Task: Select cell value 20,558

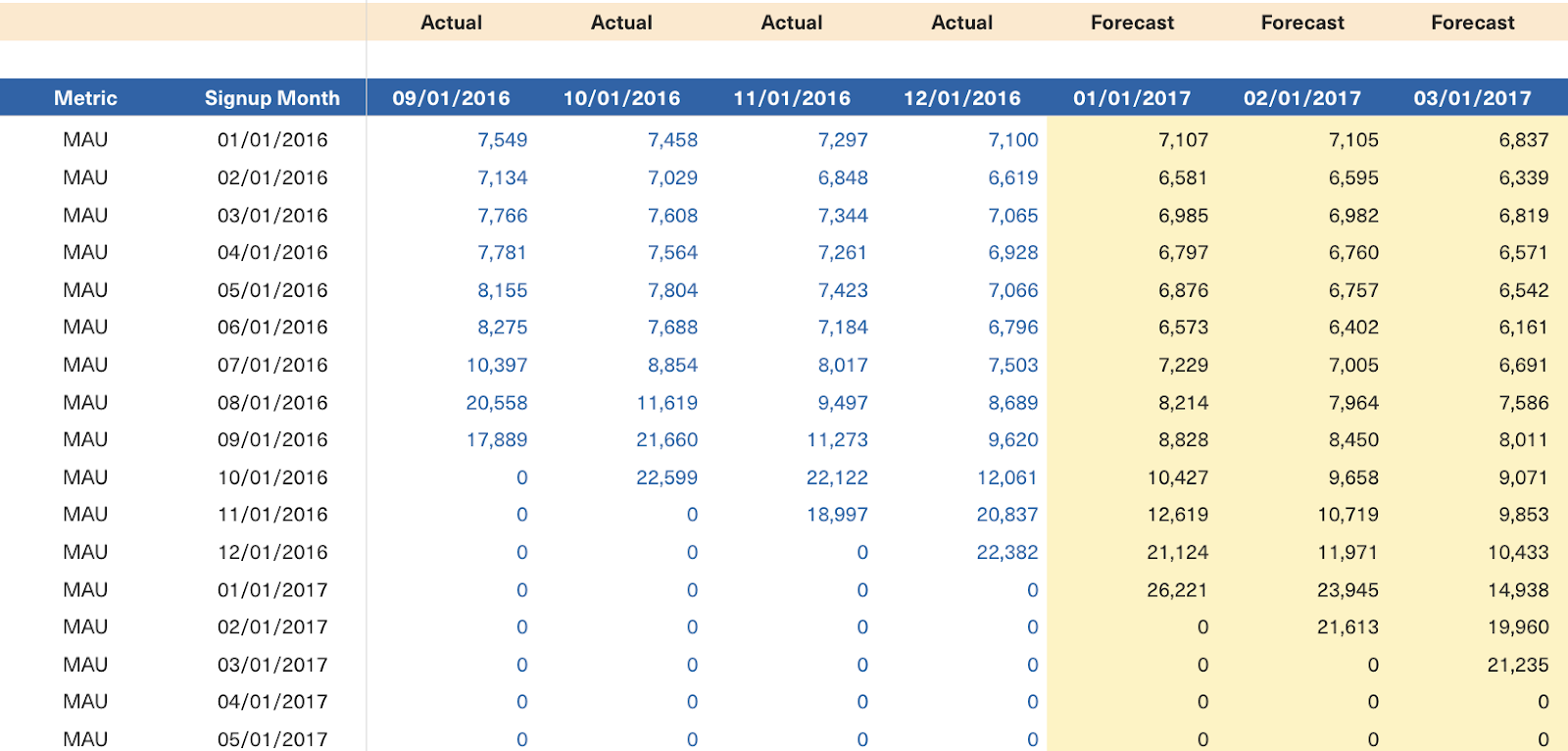Action: coord(497,403)
